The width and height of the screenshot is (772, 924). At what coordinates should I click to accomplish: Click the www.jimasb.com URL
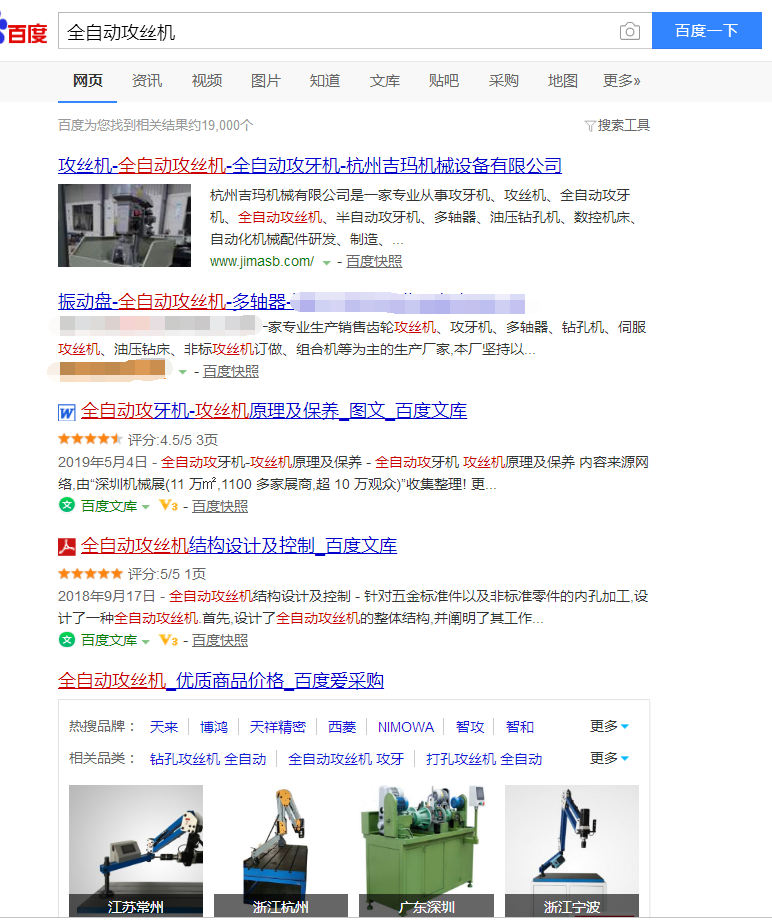pyautogui.click(x=262, y=262)
